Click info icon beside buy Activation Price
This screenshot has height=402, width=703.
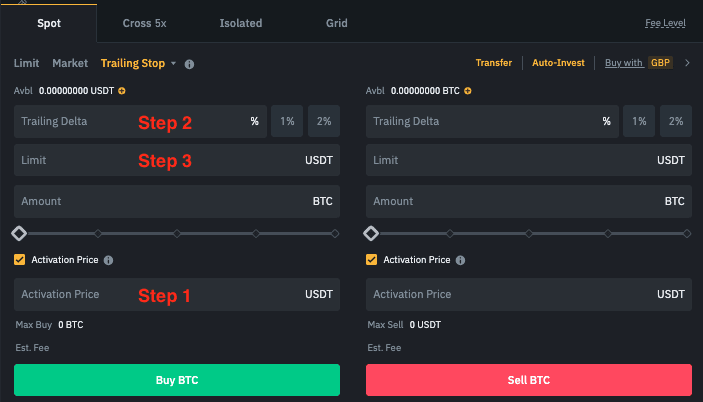pyautogui.click(x=108, y=260)
